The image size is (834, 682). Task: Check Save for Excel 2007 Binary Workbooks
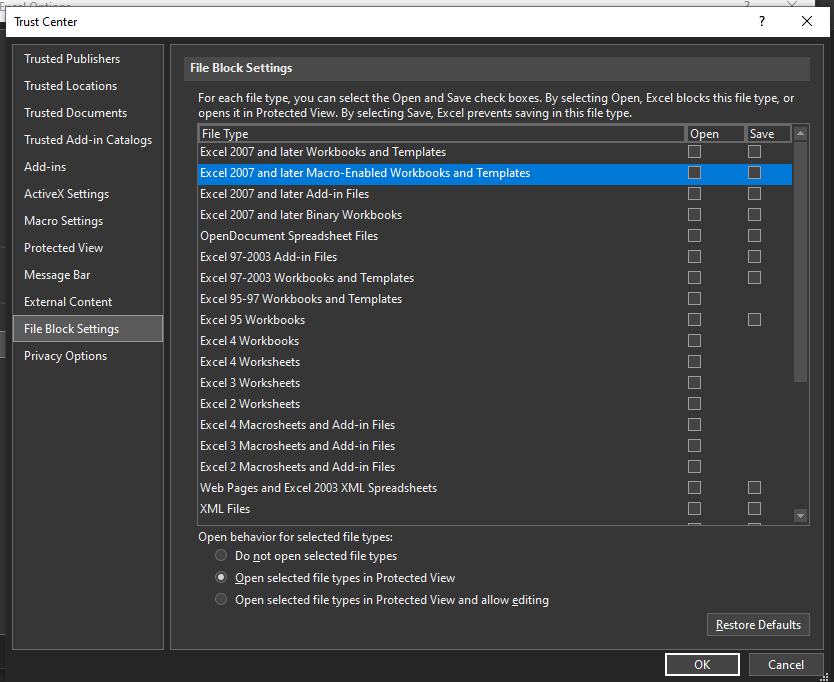pyautogui.click(x=754, y=214)
